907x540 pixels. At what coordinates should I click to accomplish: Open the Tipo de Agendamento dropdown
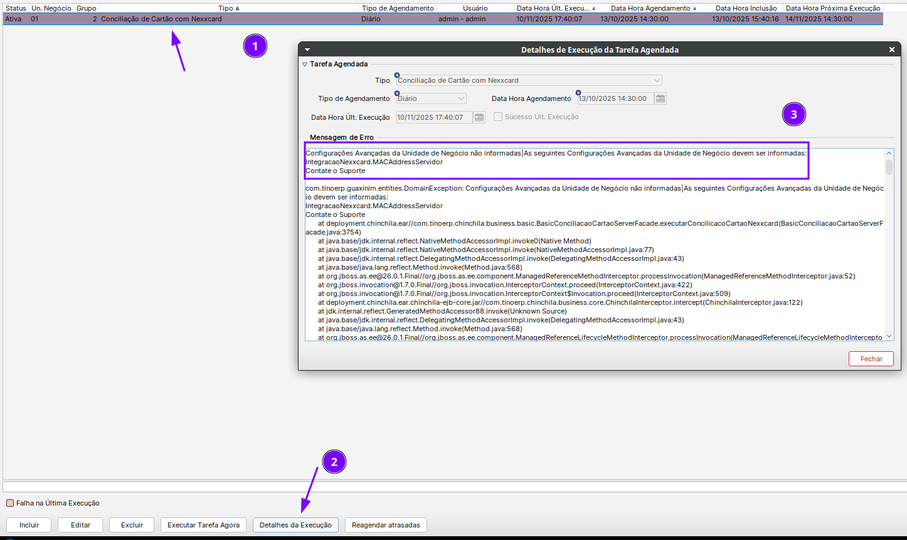click(461, 99)
